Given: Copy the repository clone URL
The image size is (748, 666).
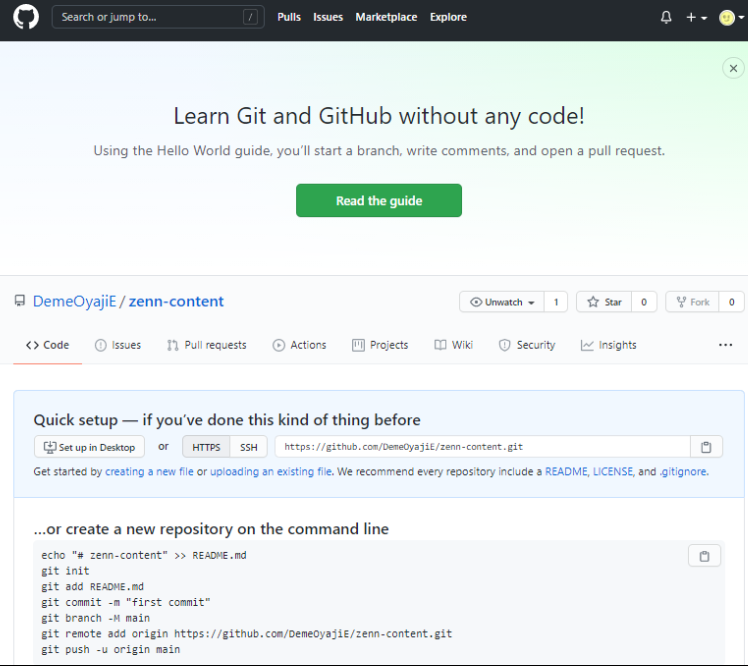Looking at the screenshot, I should (x=706, y=447).
